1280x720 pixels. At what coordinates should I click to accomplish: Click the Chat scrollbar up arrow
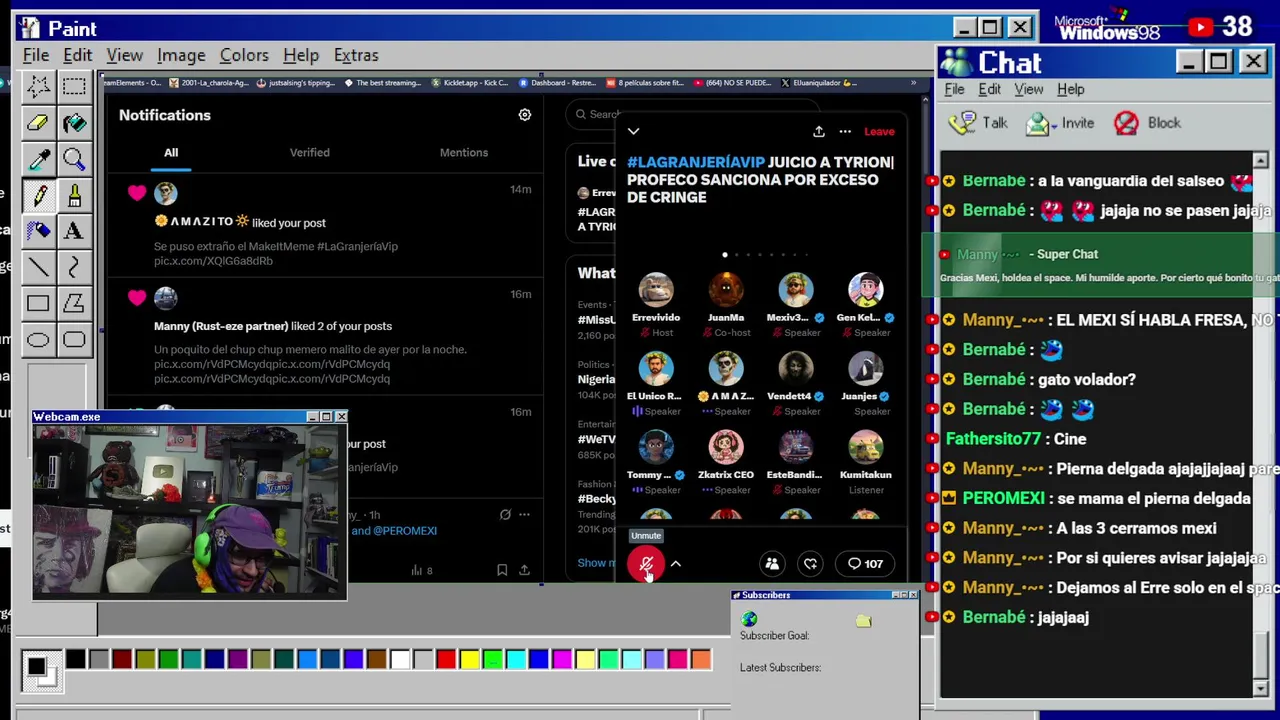click(1260, 160)
